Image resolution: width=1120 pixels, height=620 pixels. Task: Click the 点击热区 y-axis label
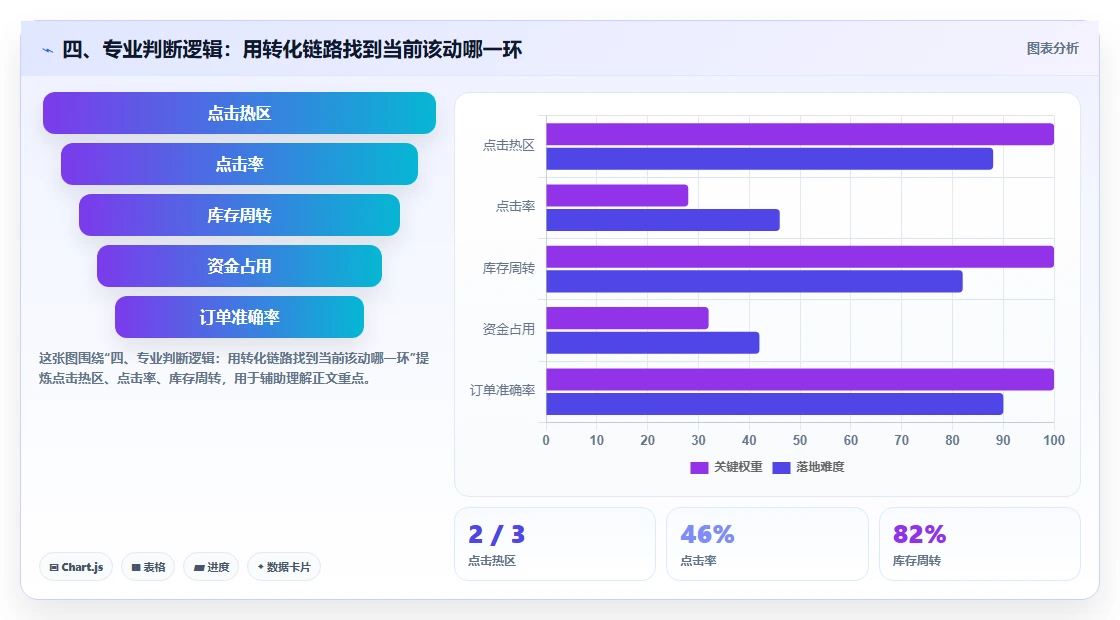[x=509, y=146]
